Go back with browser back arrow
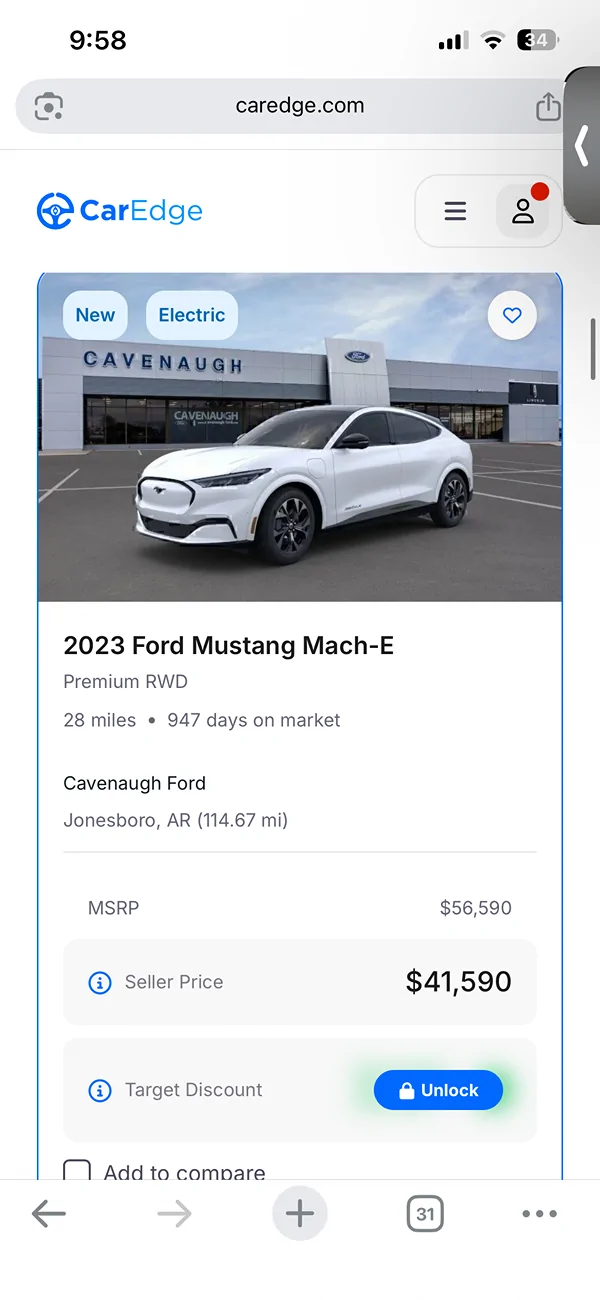This screenshot has height=1300, width=600. (x=48, y=1214)
